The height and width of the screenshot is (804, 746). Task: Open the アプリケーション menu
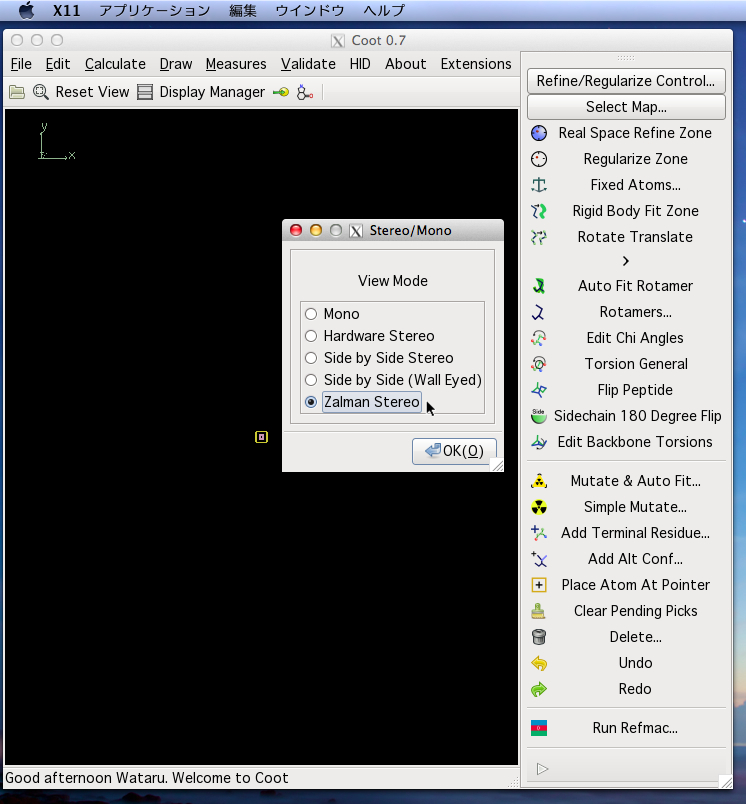click(x=154, y=10)
